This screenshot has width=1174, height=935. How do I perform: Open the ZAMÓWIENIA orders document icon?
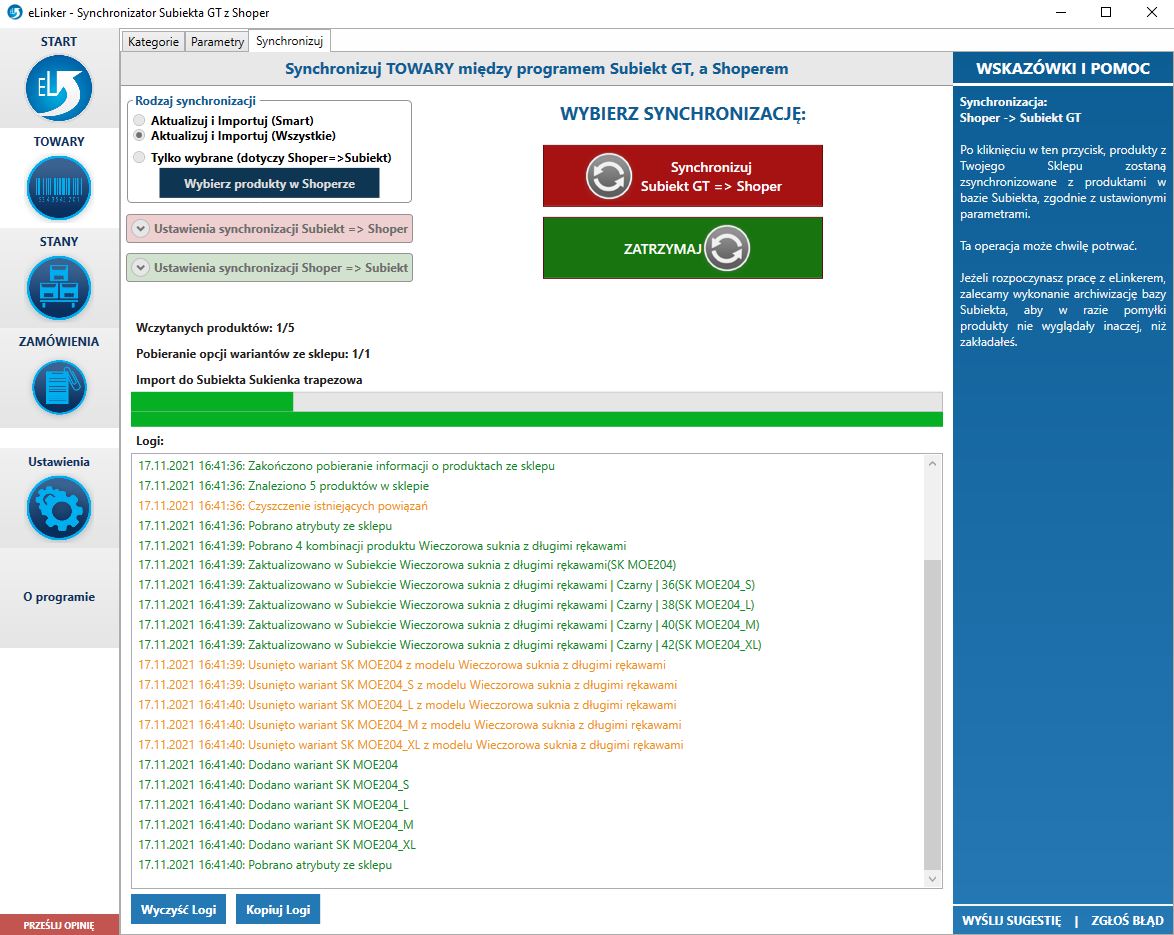pyautogui.click(x=59, y=387)
